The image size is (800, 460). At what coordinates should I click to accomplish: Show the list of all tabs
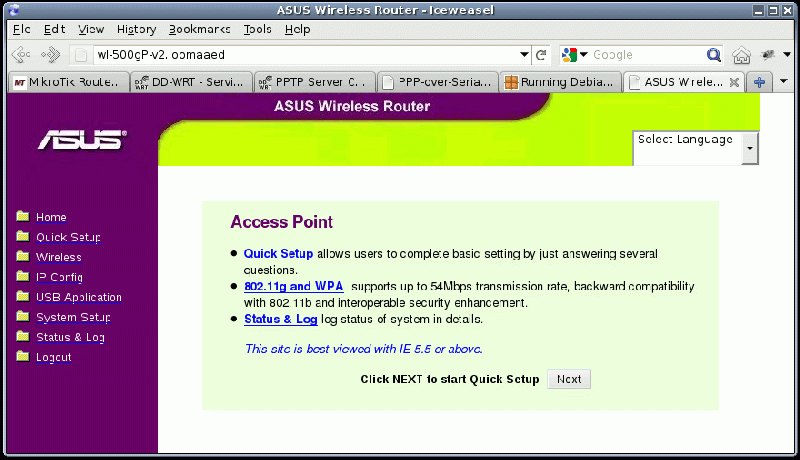click(x=784, y=81)
